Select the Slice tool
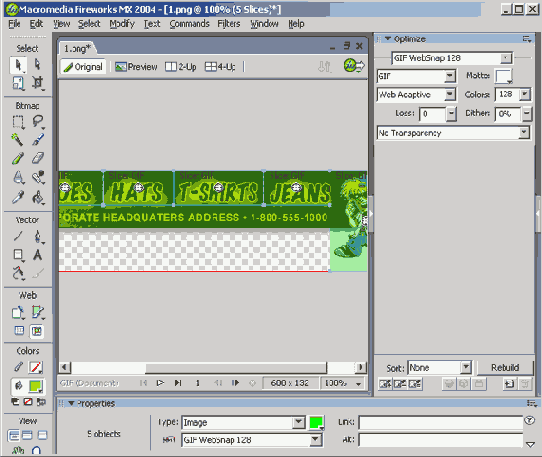The image size is (542, 457). coord(38,312)
